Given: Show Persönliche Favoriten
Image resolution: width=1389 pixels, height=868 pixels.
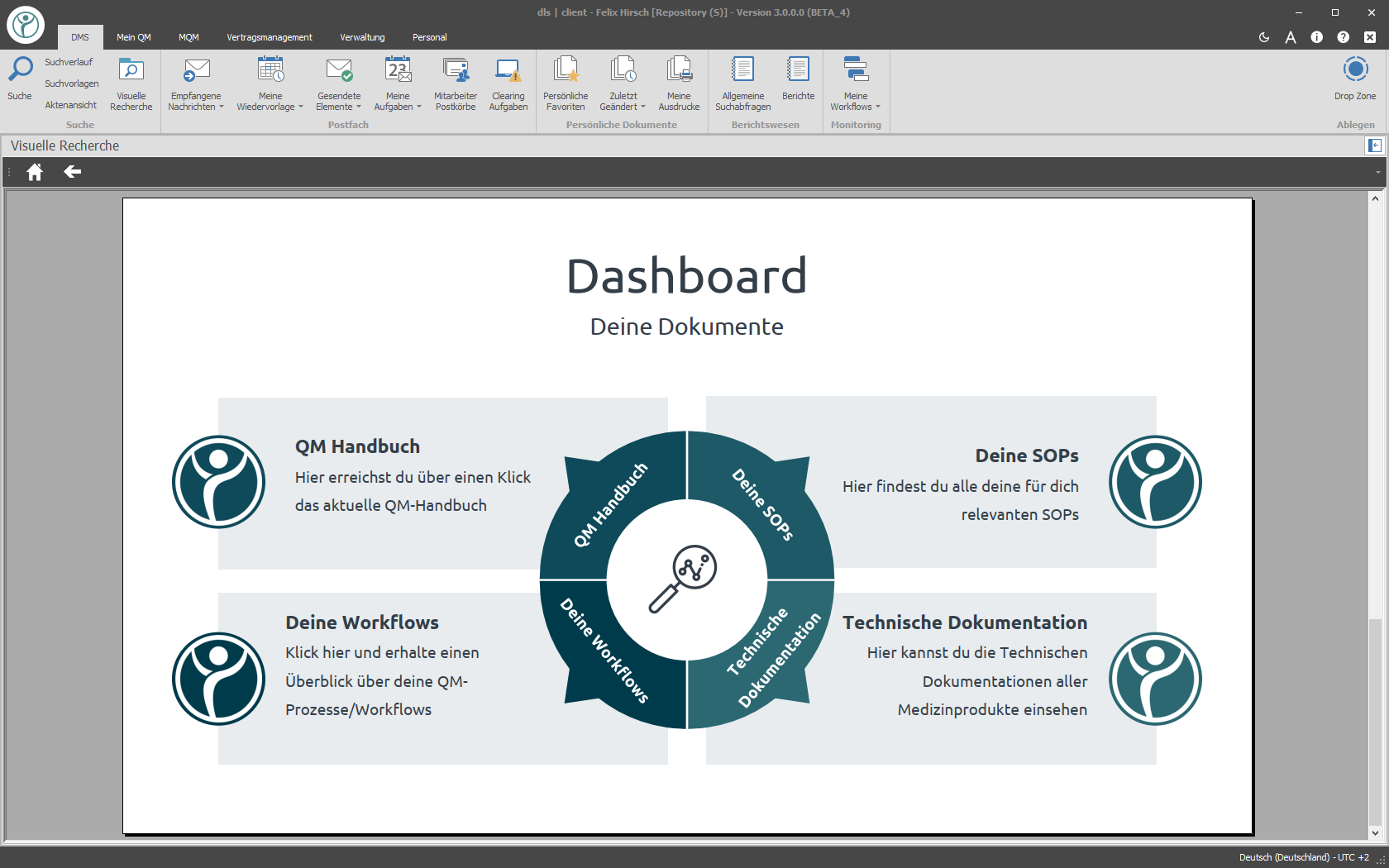Looking at the screenshot, I should click(566, 83).
